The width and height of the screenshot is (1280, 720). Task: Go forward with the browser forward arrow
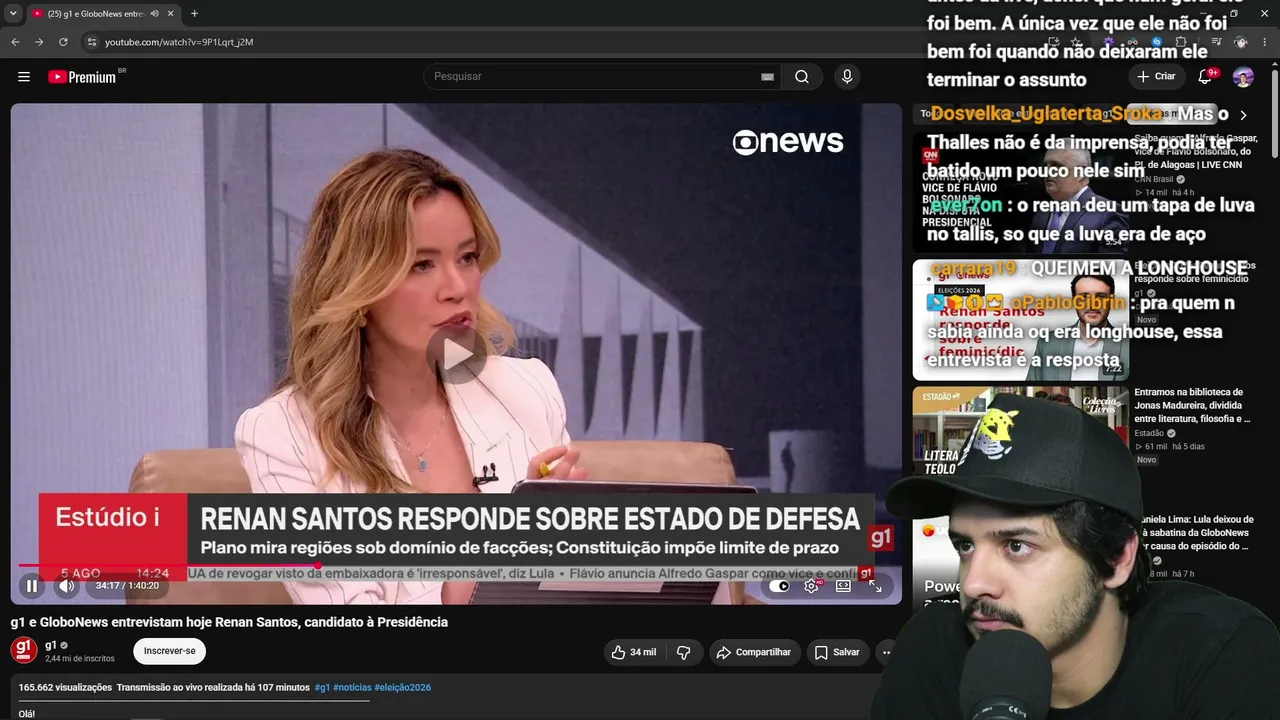point(39,42)
